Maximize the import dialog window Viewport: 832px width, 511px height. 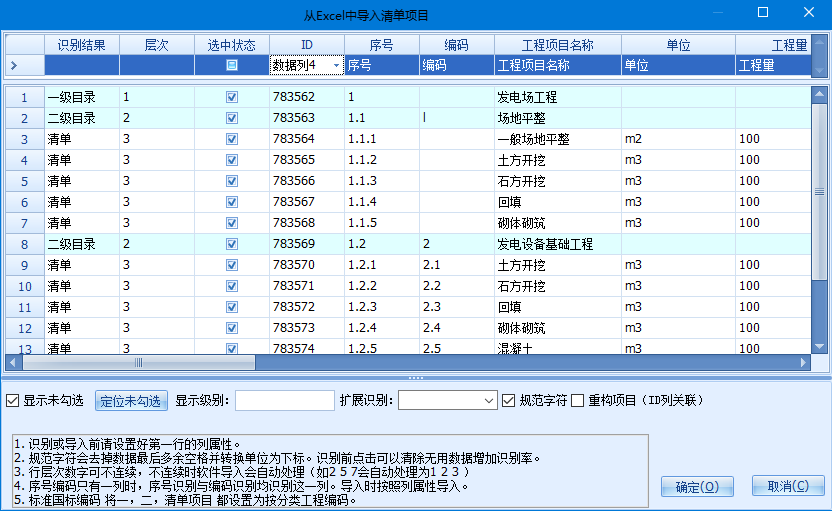[x=762, y=12]
